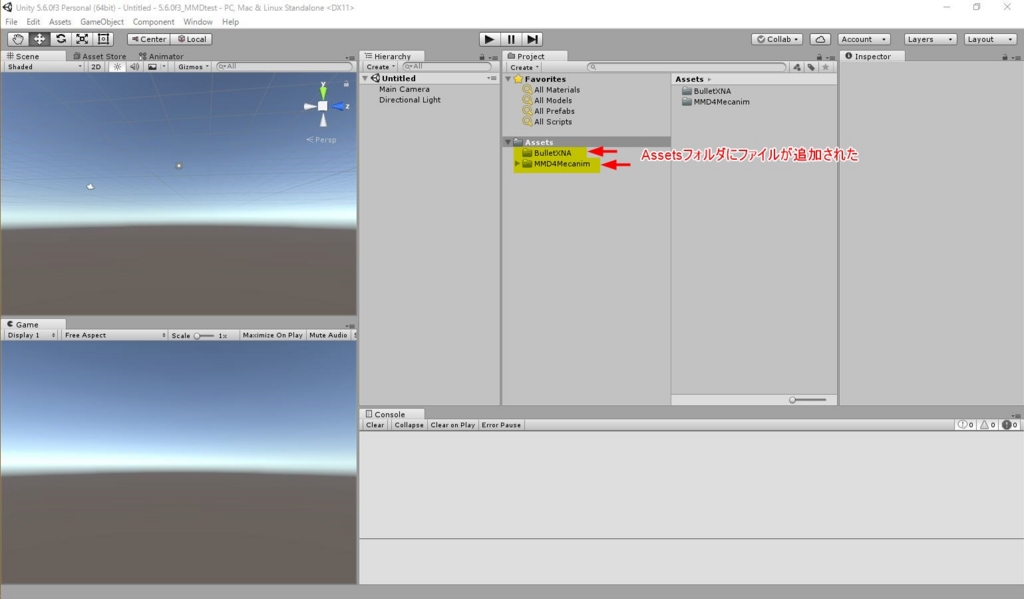Collapse the Assets folder tree
Screen dimensions: 1024x599
508,142
